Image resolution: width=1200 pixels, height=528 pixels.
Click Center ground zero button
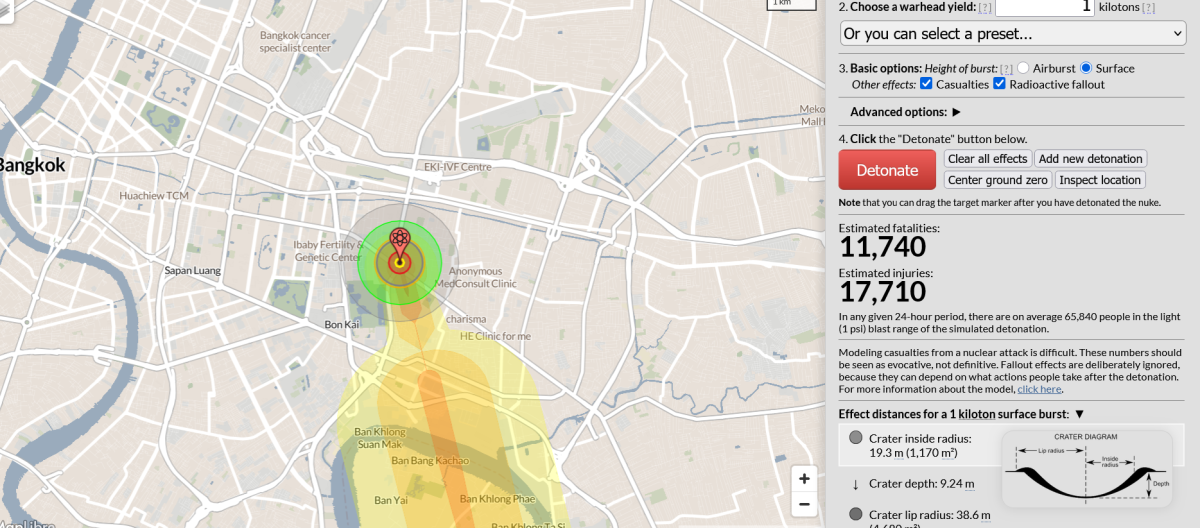pyautogui.click(x=998, y=180)
